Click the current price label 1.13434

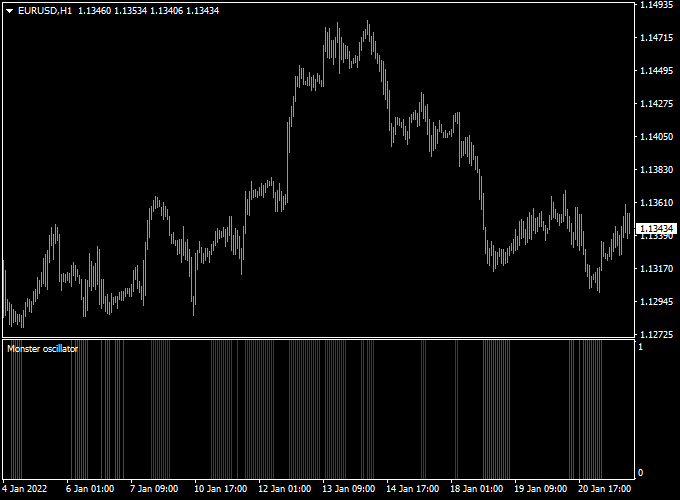657,229
